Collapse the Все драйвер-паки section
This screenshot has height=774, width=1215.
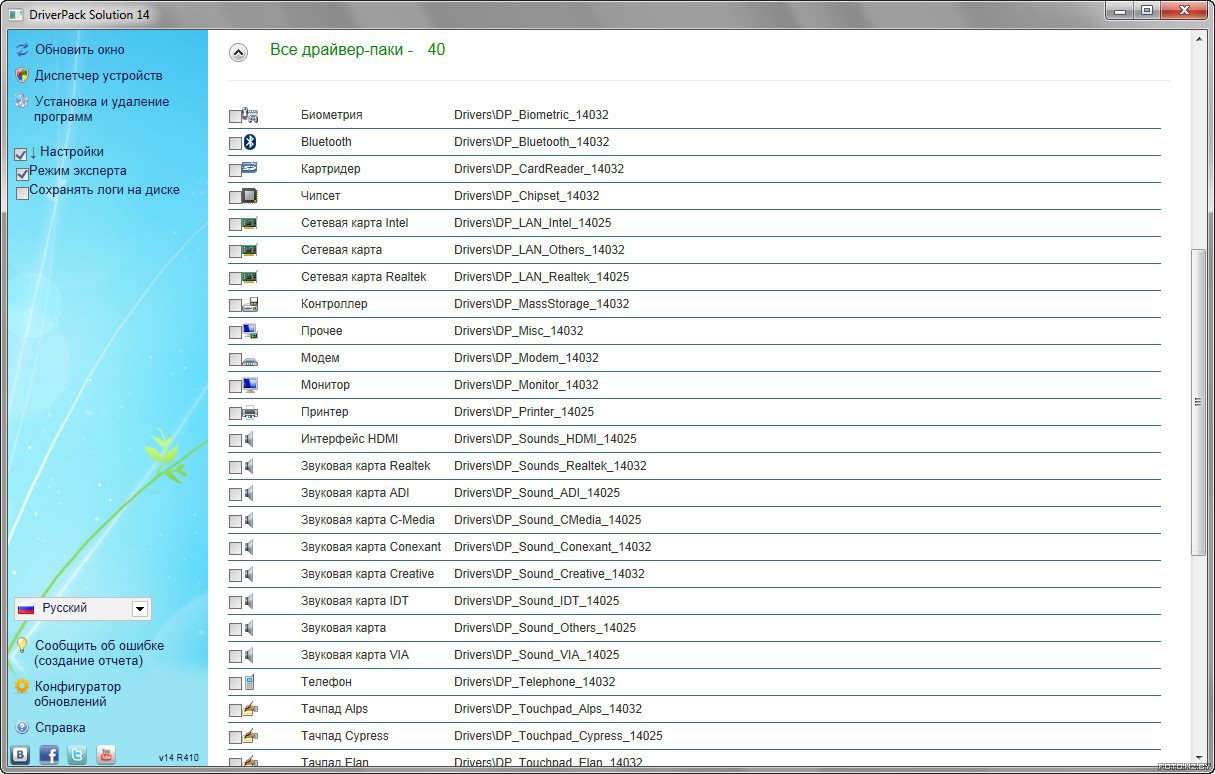point(238,53)
